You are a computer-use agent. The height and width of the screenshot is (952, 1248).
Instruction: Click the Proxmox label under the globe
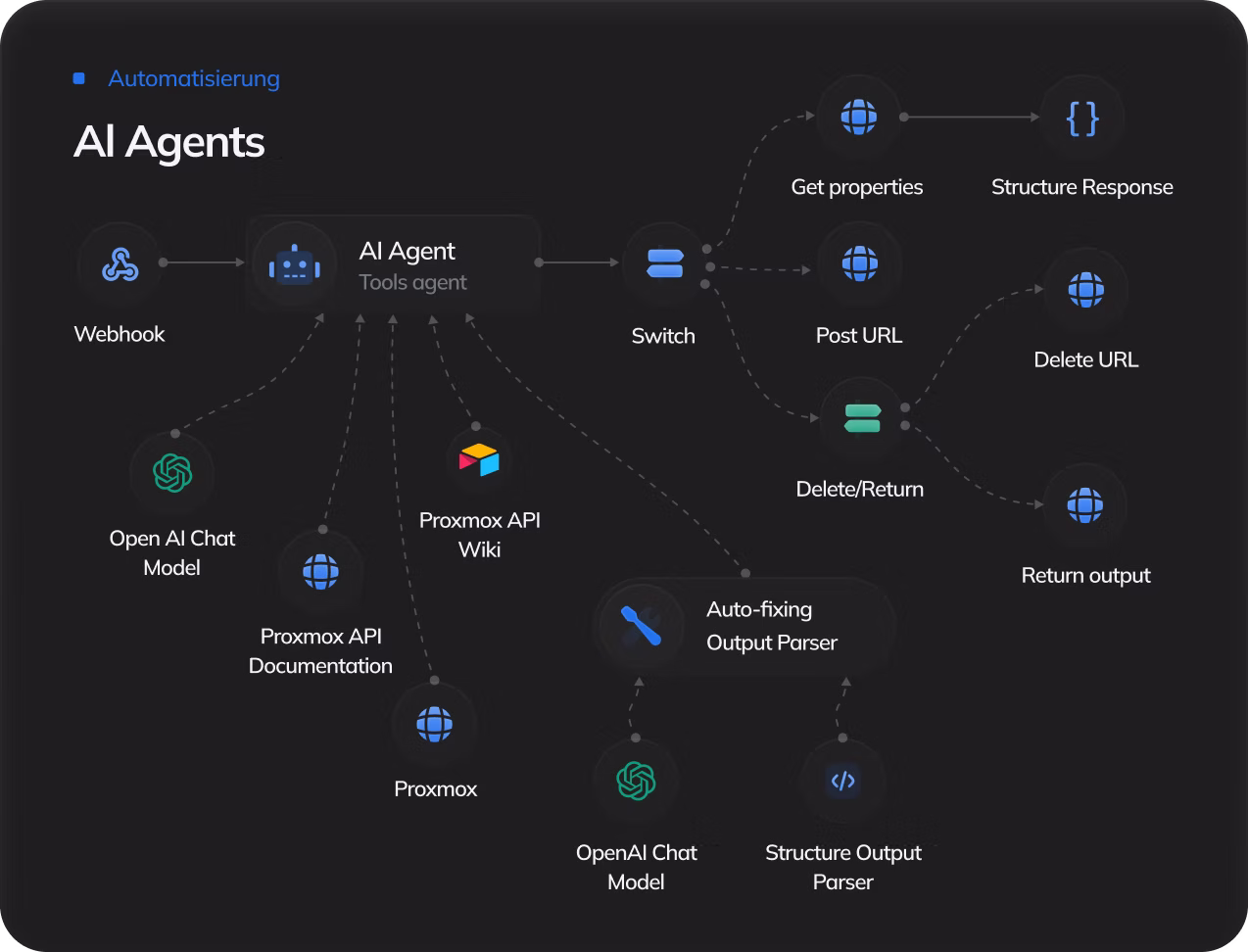pyautogui.click(x=436, y=789)
